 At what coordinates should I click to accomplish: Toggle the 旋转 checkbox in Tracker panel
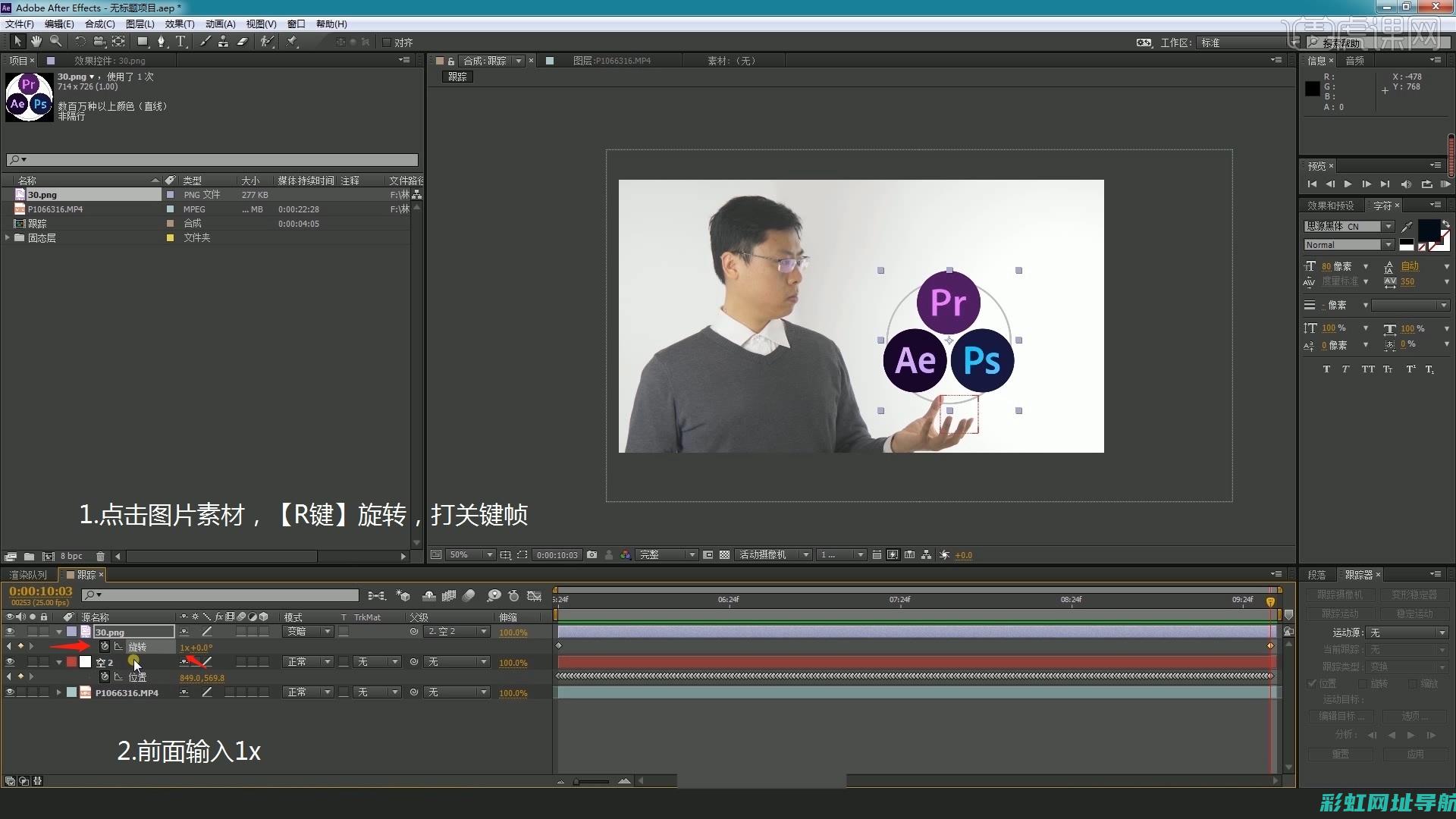(1363, 684)
